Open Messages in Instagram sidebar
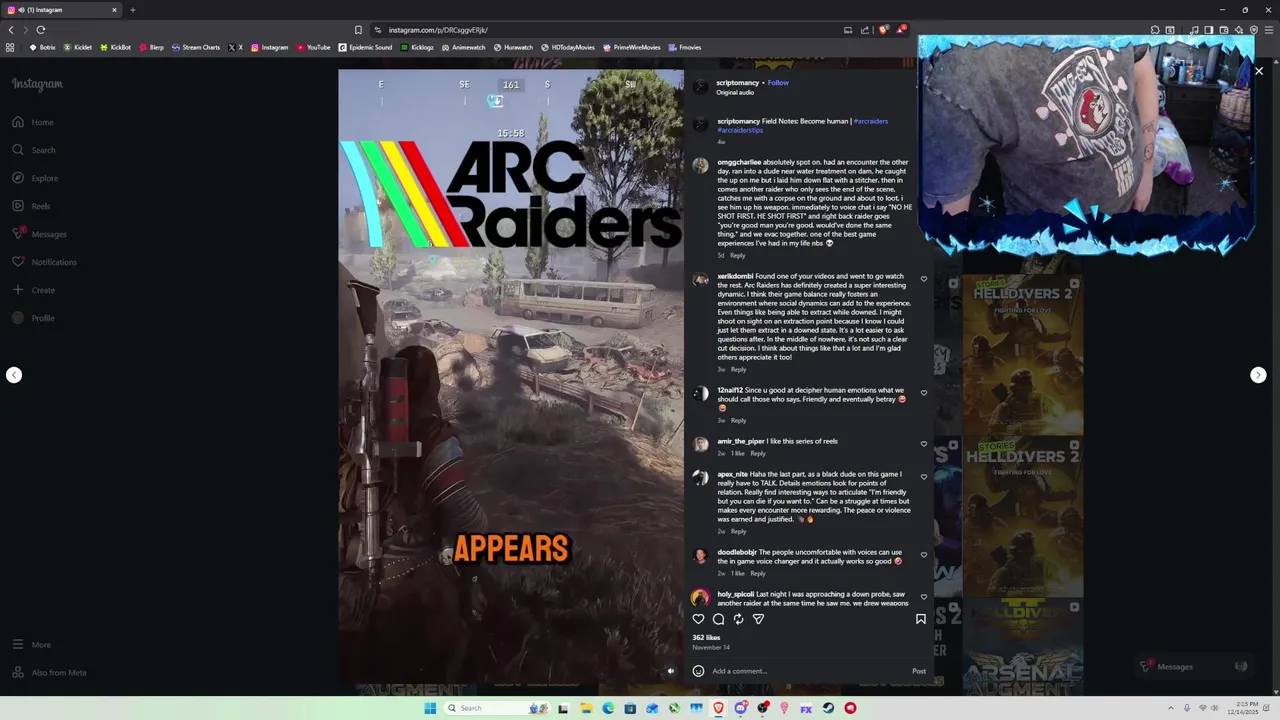This screenshot has height=720, width=1280. [39, 234]
